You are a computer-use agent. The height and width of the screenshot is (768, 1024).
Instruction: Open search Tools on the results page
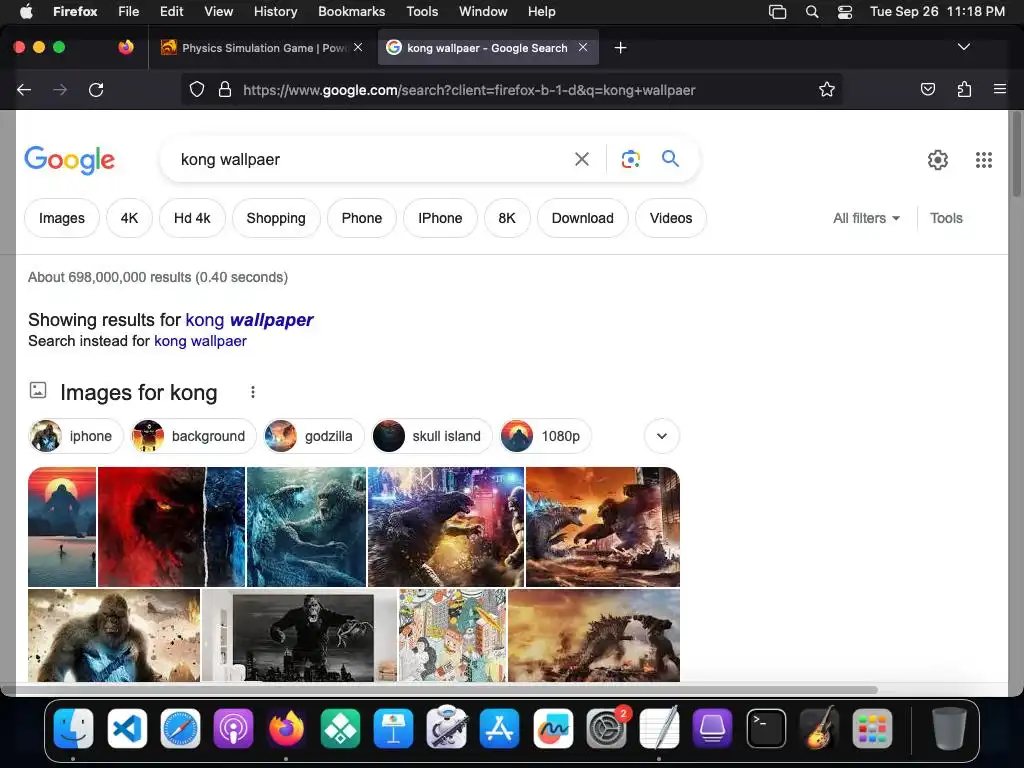click(x=946, y=218)
